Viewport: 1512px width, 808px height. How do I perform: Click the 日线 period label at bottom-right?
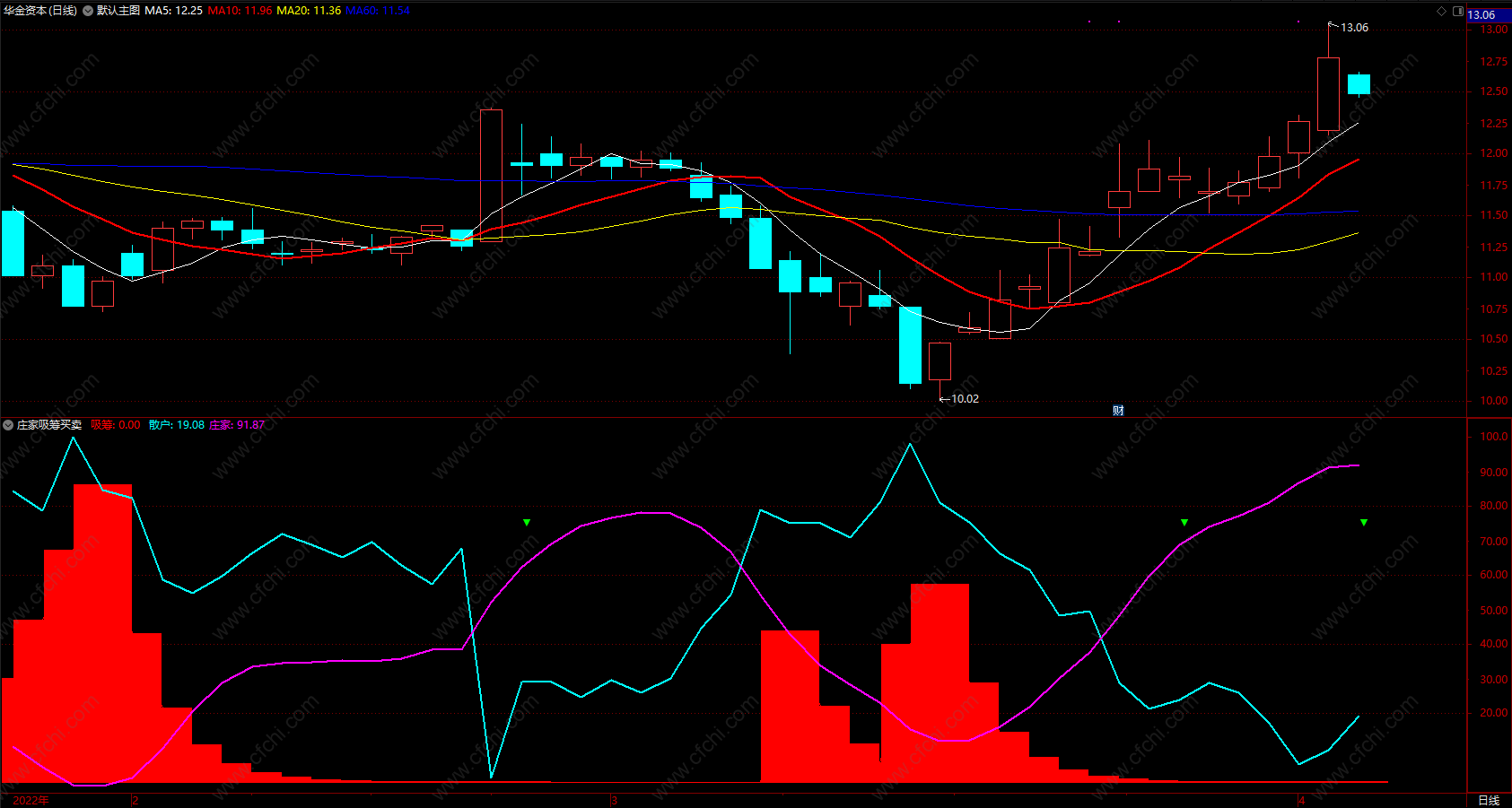[1489, 800]
